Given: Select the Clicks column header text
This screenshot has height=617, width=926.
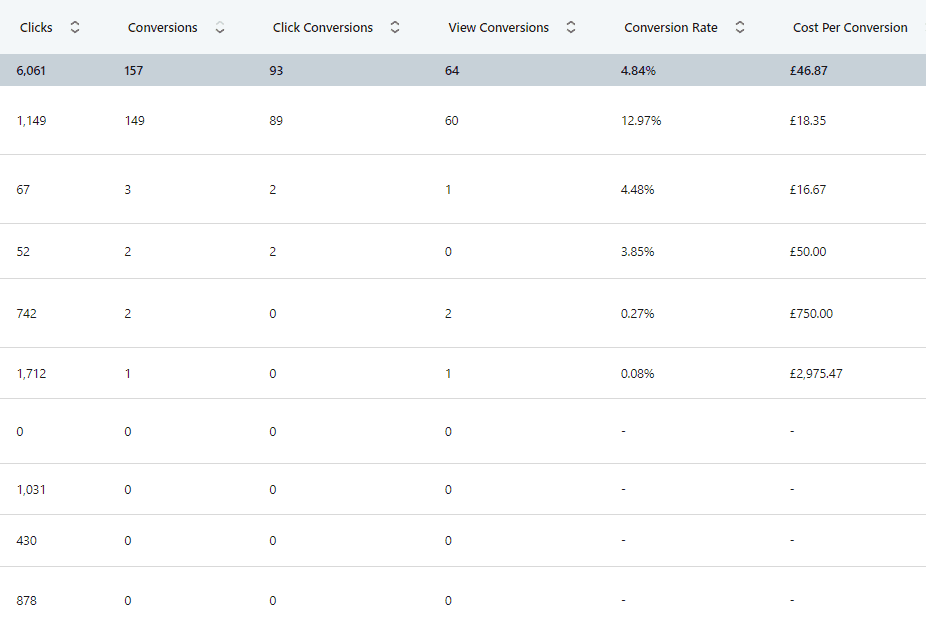Looking at the screenshot, I should click(x=36, y=28).
